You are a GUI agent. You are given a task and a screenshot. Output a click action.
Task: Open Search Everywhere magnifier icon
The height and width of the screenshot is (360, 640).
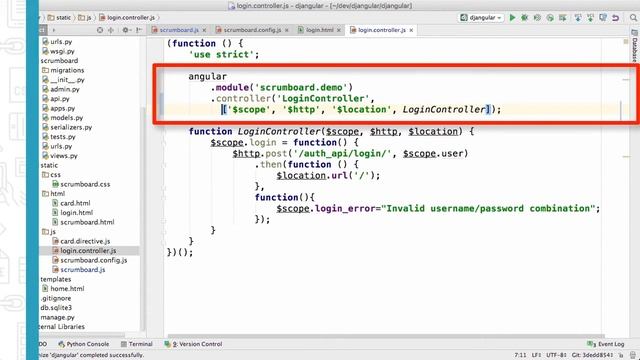[633, 18]
